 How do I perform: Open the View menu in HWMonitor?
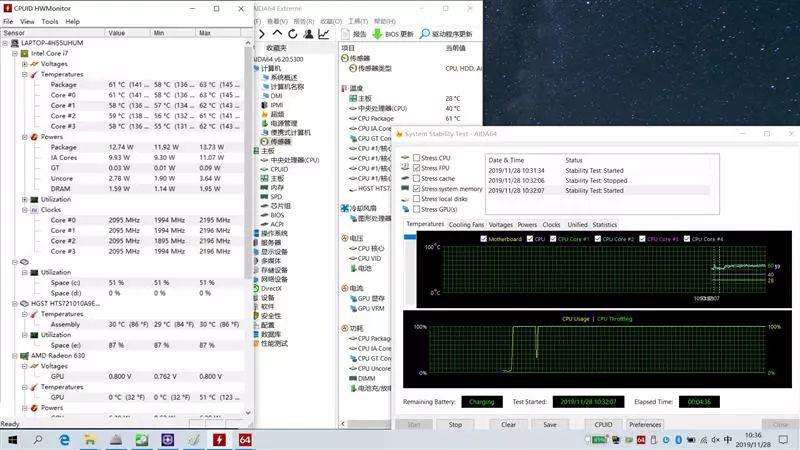coord(27,21)
